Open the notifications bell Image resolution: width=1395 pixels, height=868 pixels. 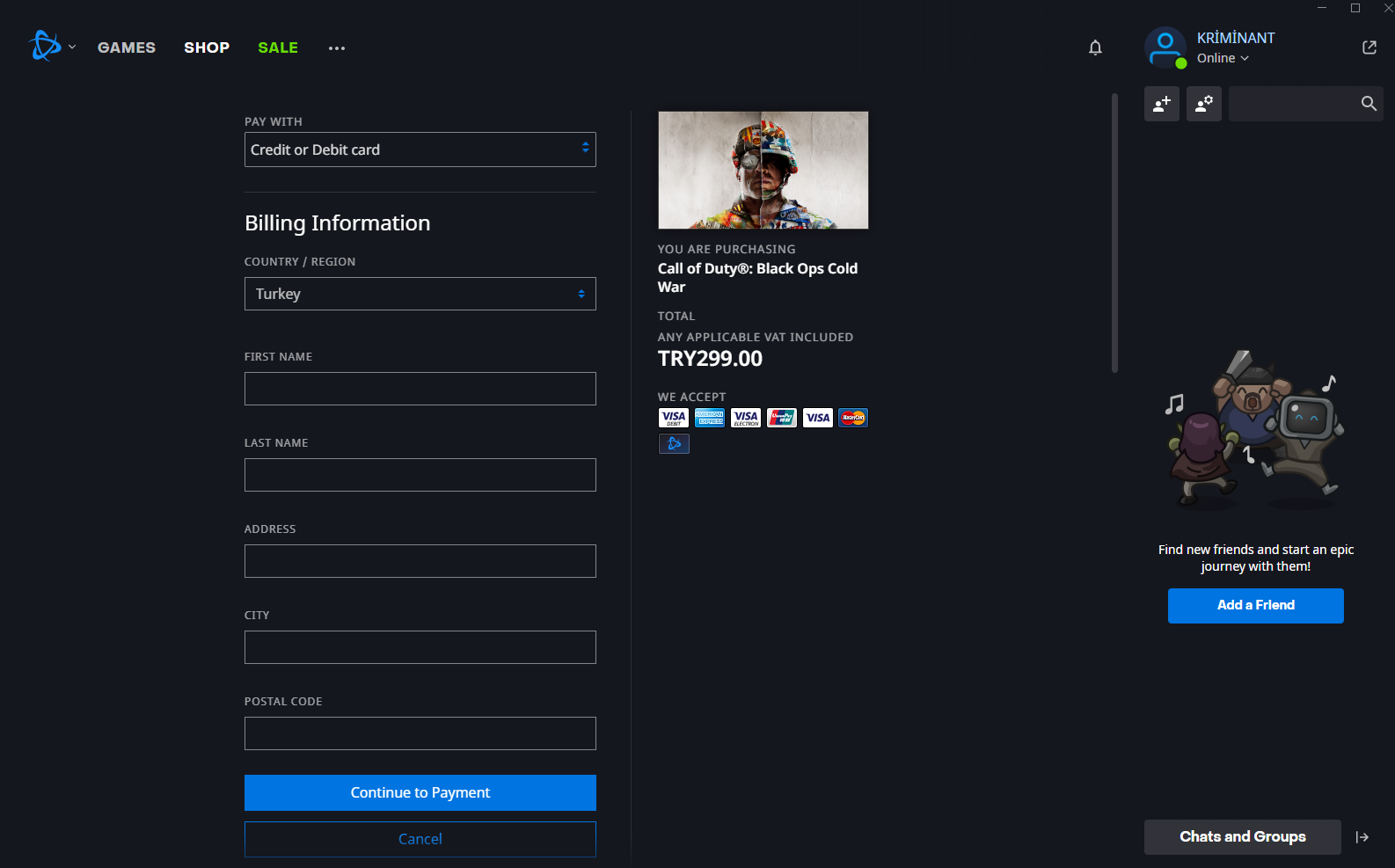(x=1095, y=47)
